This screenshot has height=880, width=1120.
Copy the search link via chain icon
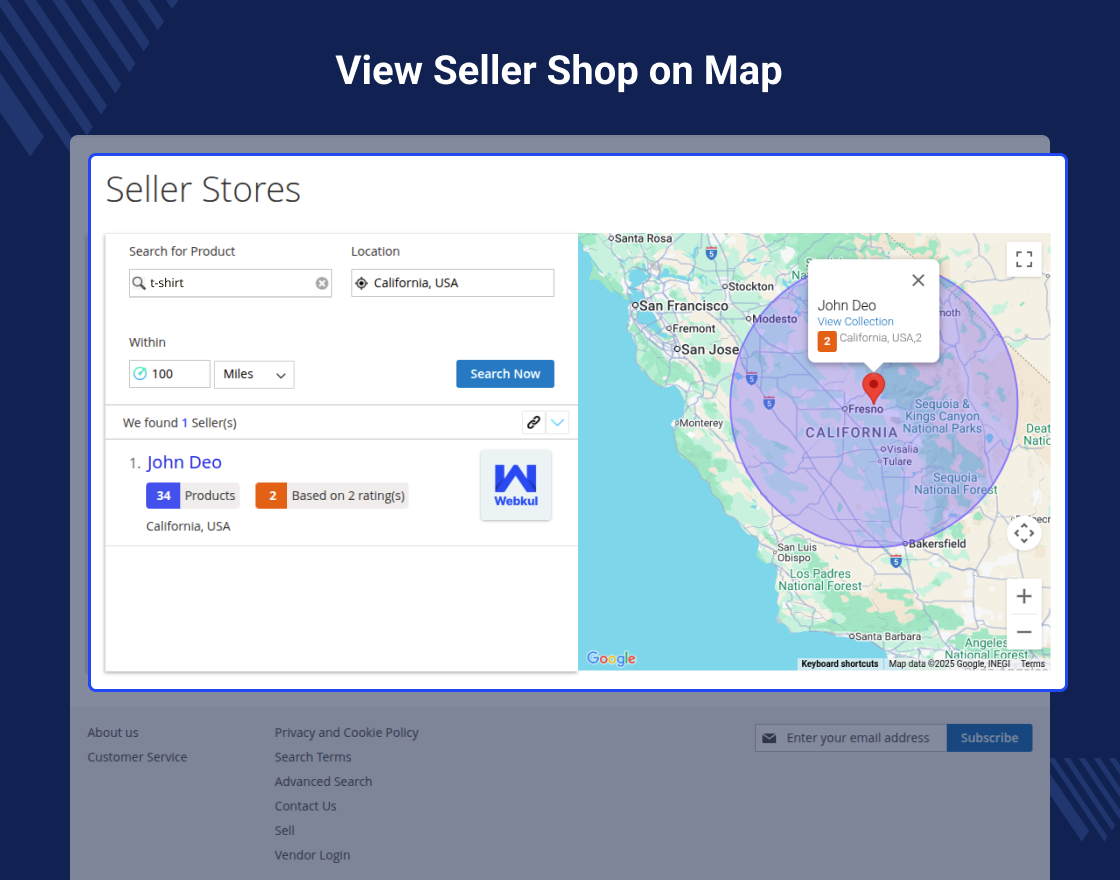point(534,422)
